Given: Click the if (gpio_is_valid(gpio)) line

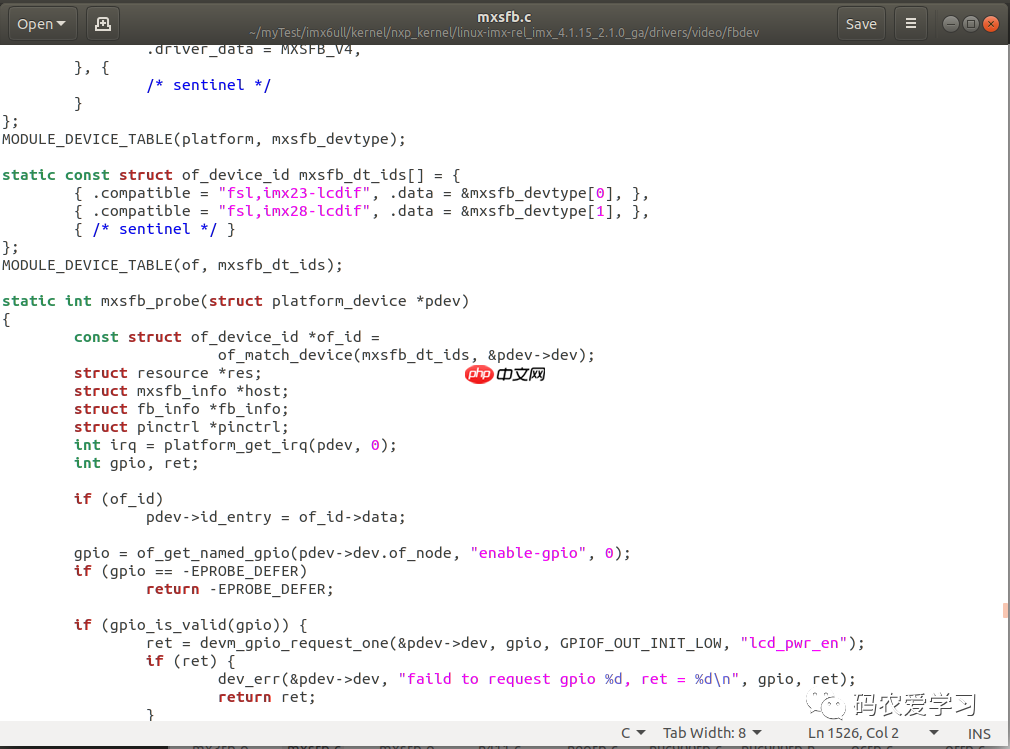Looking at the screenshot, I should [x=190, y=625].
